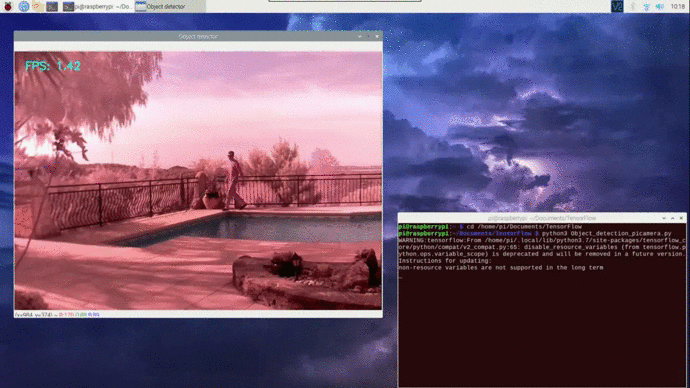Open the volume control speaker icon

[660, 6]
